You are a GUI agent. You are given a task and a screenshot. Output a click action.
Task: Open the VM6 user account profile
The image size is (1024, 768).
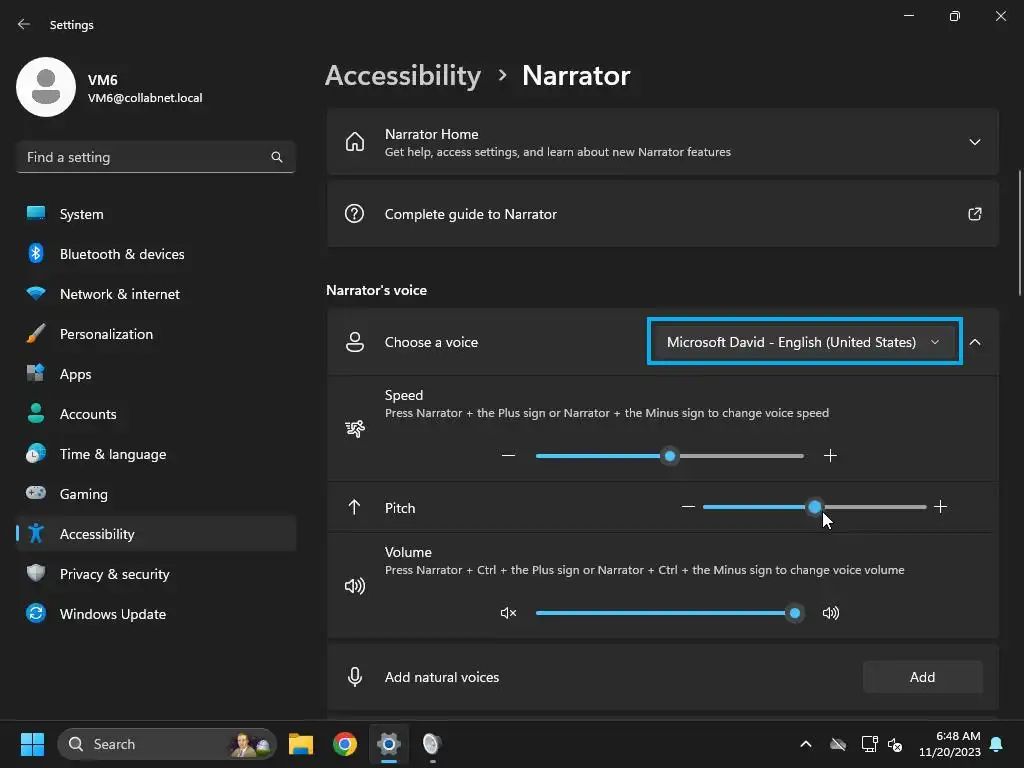pos(110,88)
